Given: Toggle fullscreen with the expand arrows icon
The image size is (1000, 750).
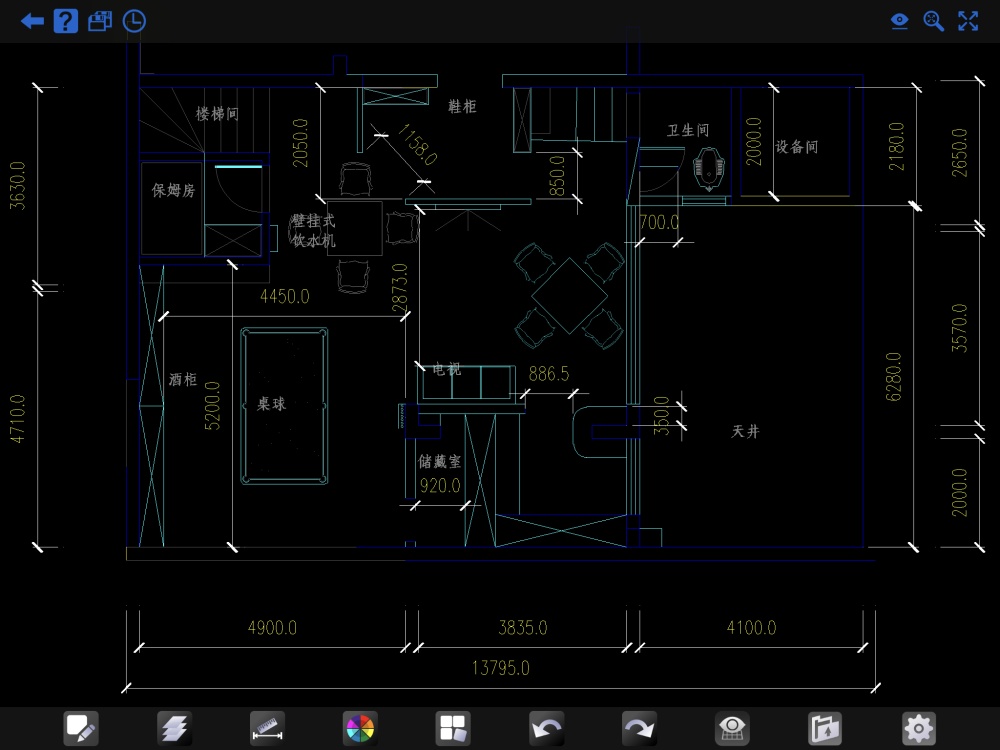Looking at the screenshot, I should [x=968, y=21].
